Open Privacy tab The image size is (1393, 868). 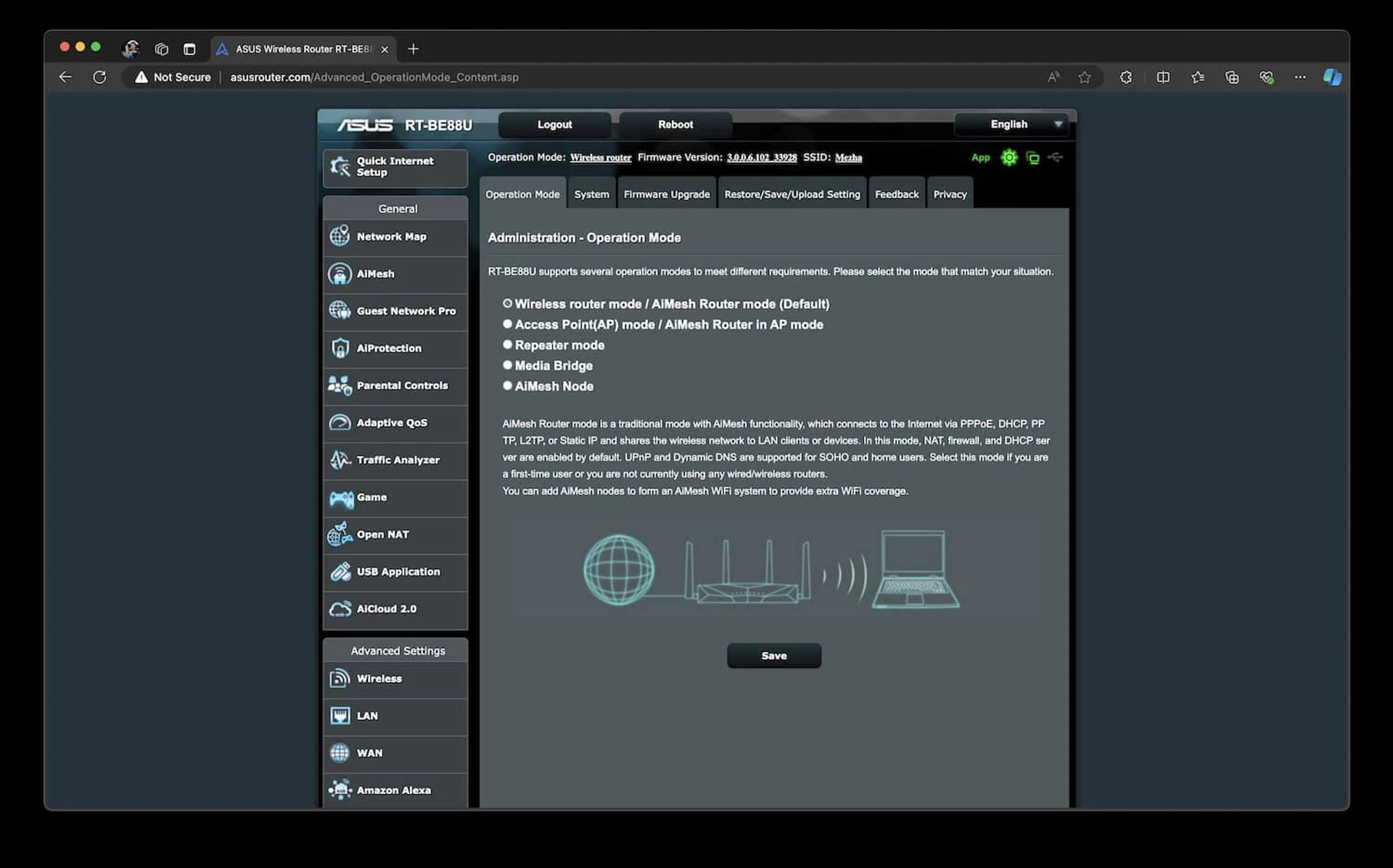point(950,194)
